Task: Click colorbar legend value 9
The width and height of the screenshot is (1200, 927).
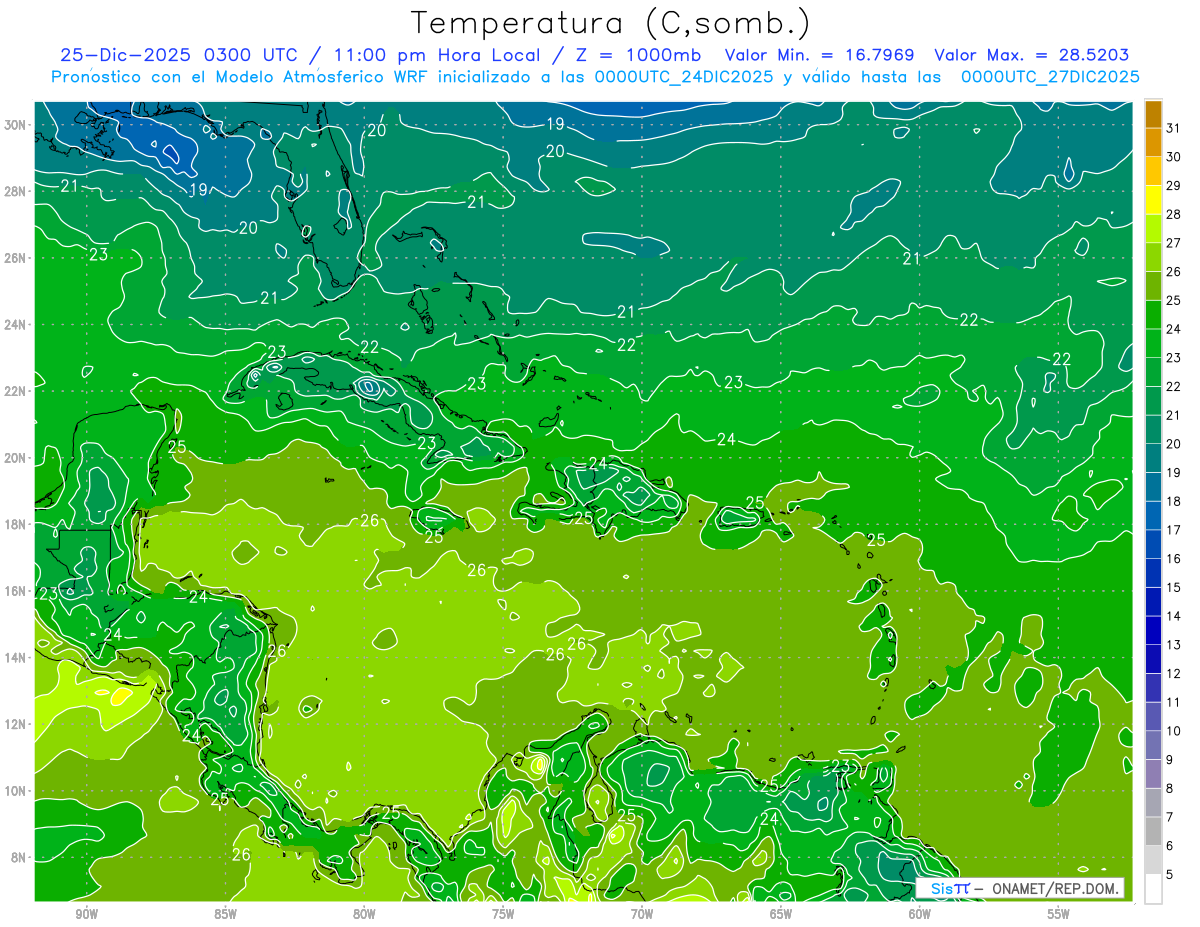Action: (1171, 760)
